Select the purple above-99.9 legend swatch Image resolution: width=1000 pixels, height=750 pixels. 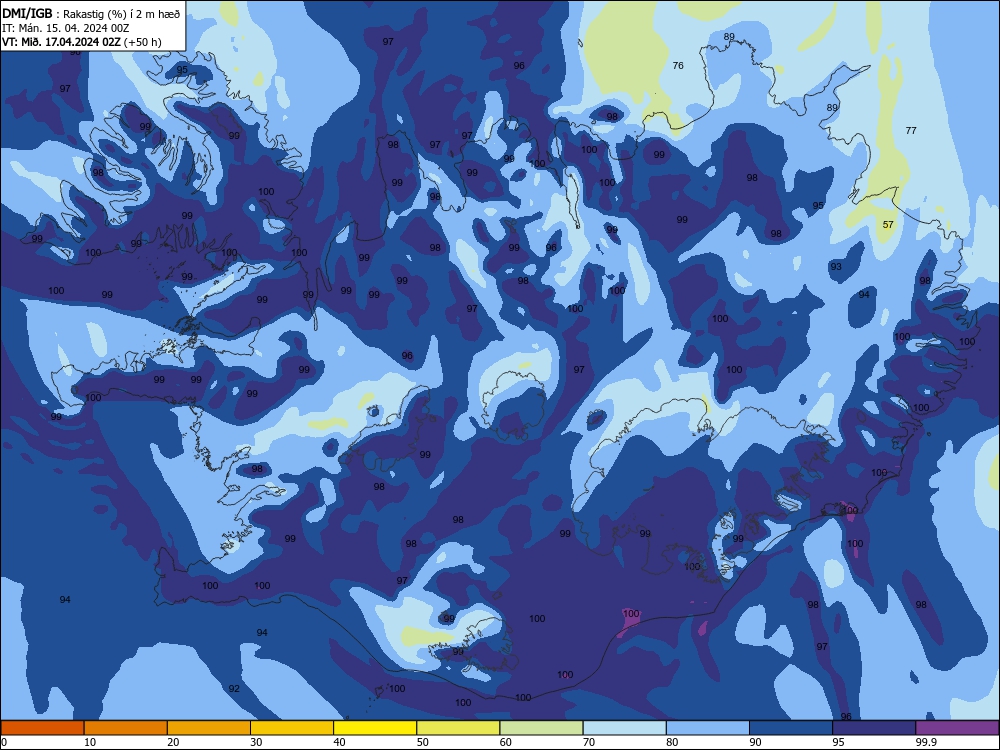[x=957, y=728]
